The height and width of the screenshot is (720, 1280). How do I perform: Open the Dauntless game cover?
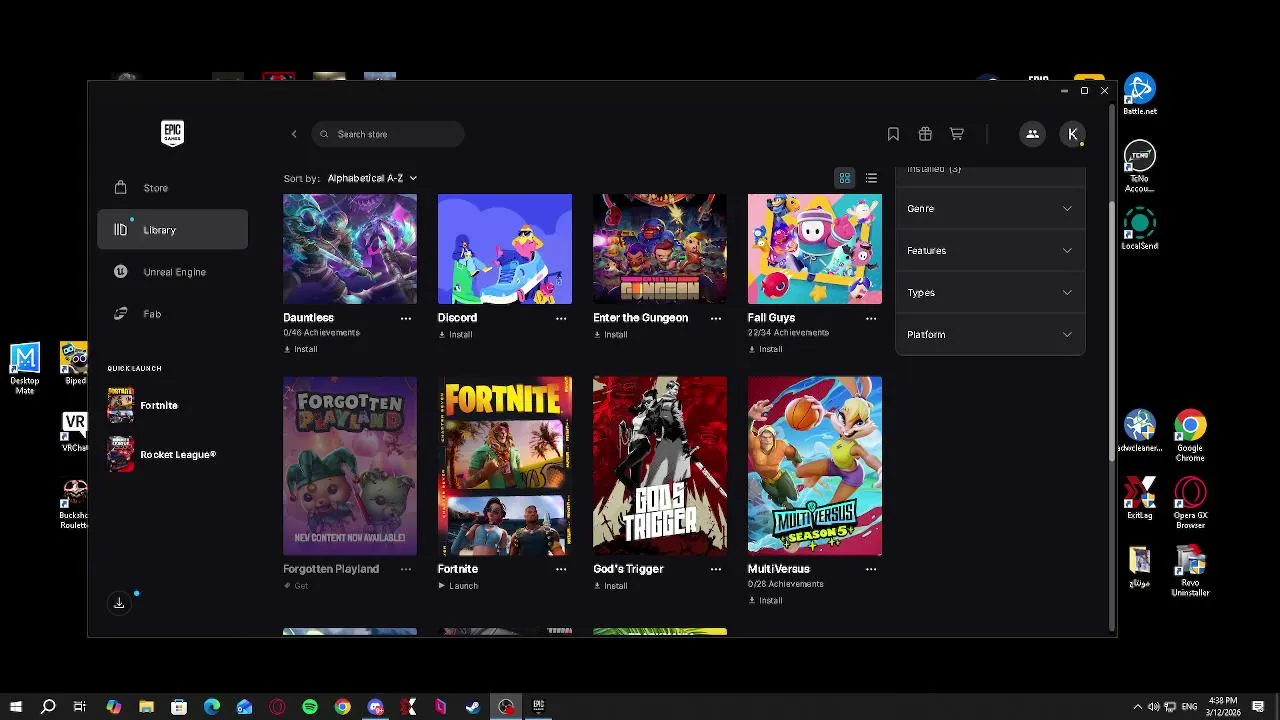click(x=350, y=249)
